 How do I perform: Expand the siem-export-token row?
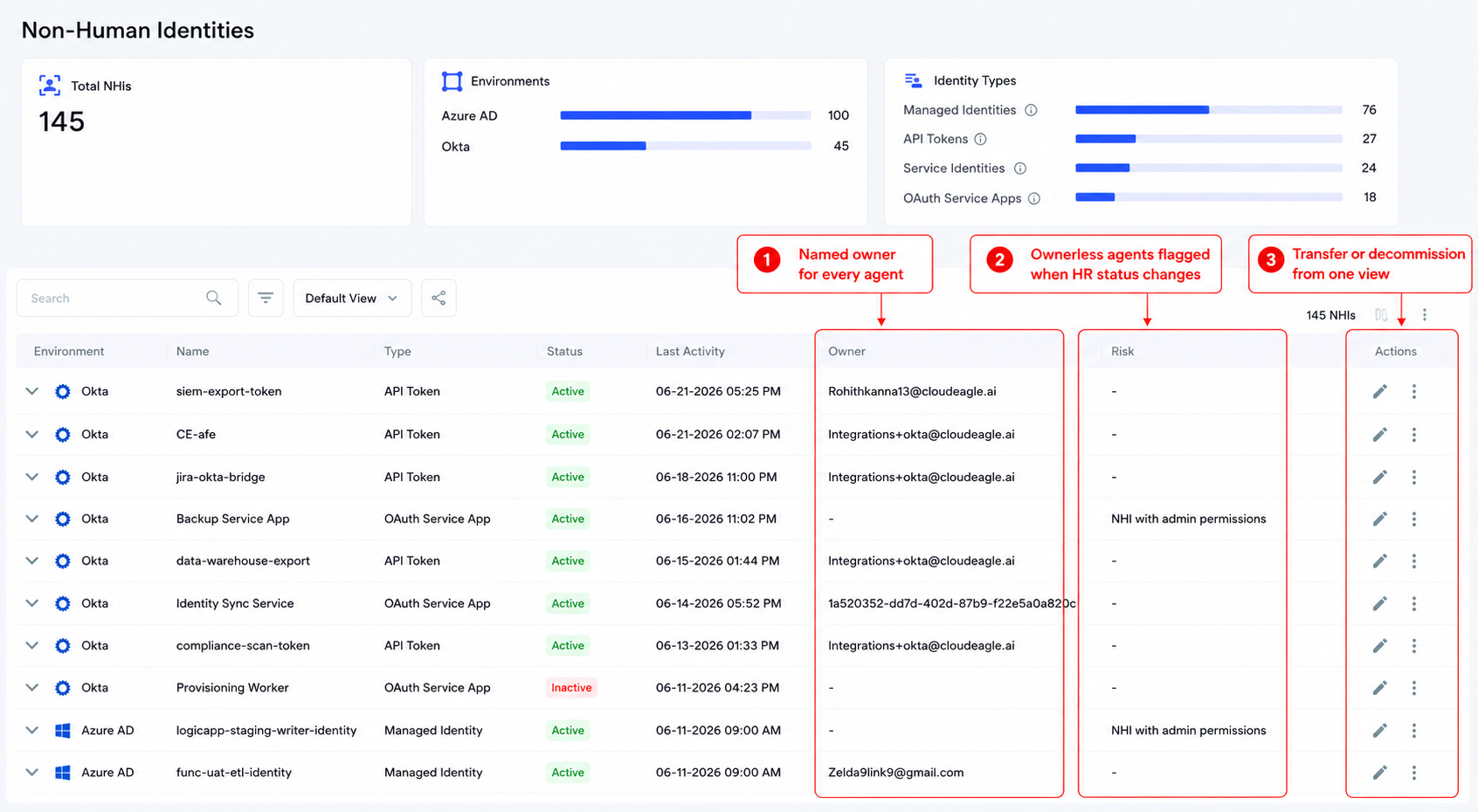[32, 391]
